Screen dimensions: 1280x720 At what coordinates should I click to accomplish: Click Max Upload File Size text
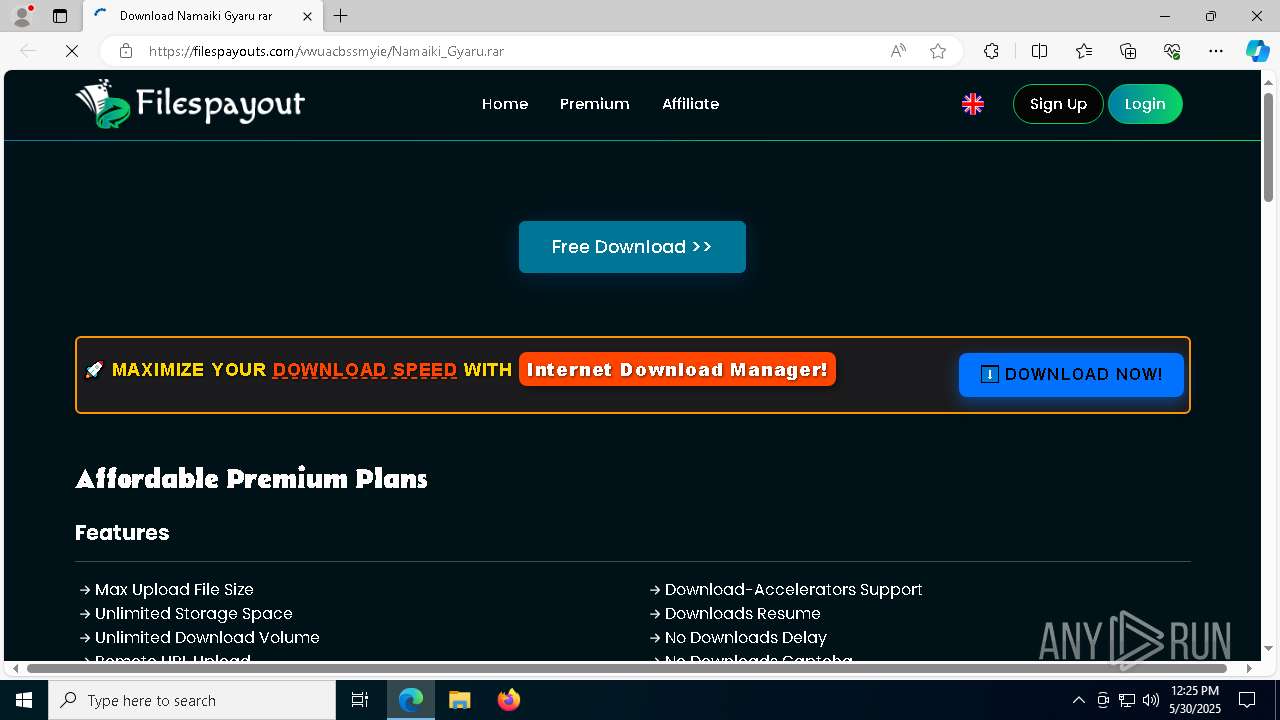click(174, 590)
